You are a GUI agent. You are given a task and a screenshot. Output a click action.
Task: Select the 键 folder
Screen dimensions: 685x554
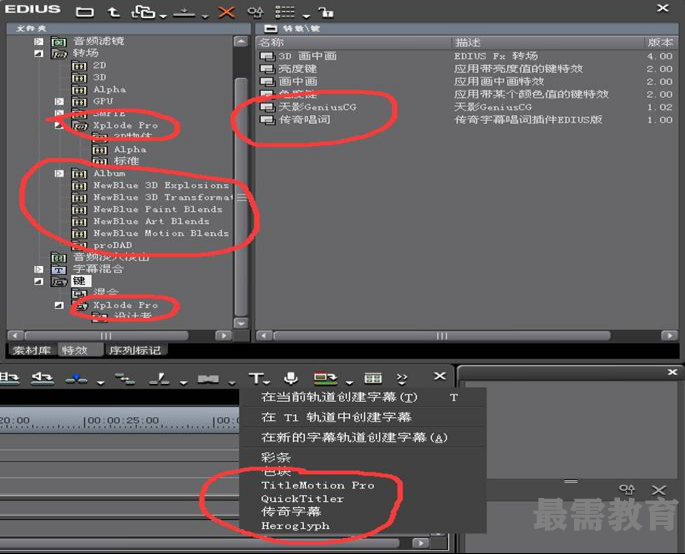80,281
